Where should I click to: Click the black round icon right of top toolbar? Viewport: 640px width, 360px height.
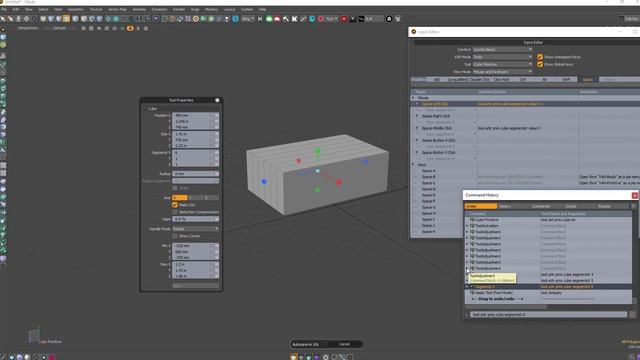pyautogui.click(x=389, y=19)
